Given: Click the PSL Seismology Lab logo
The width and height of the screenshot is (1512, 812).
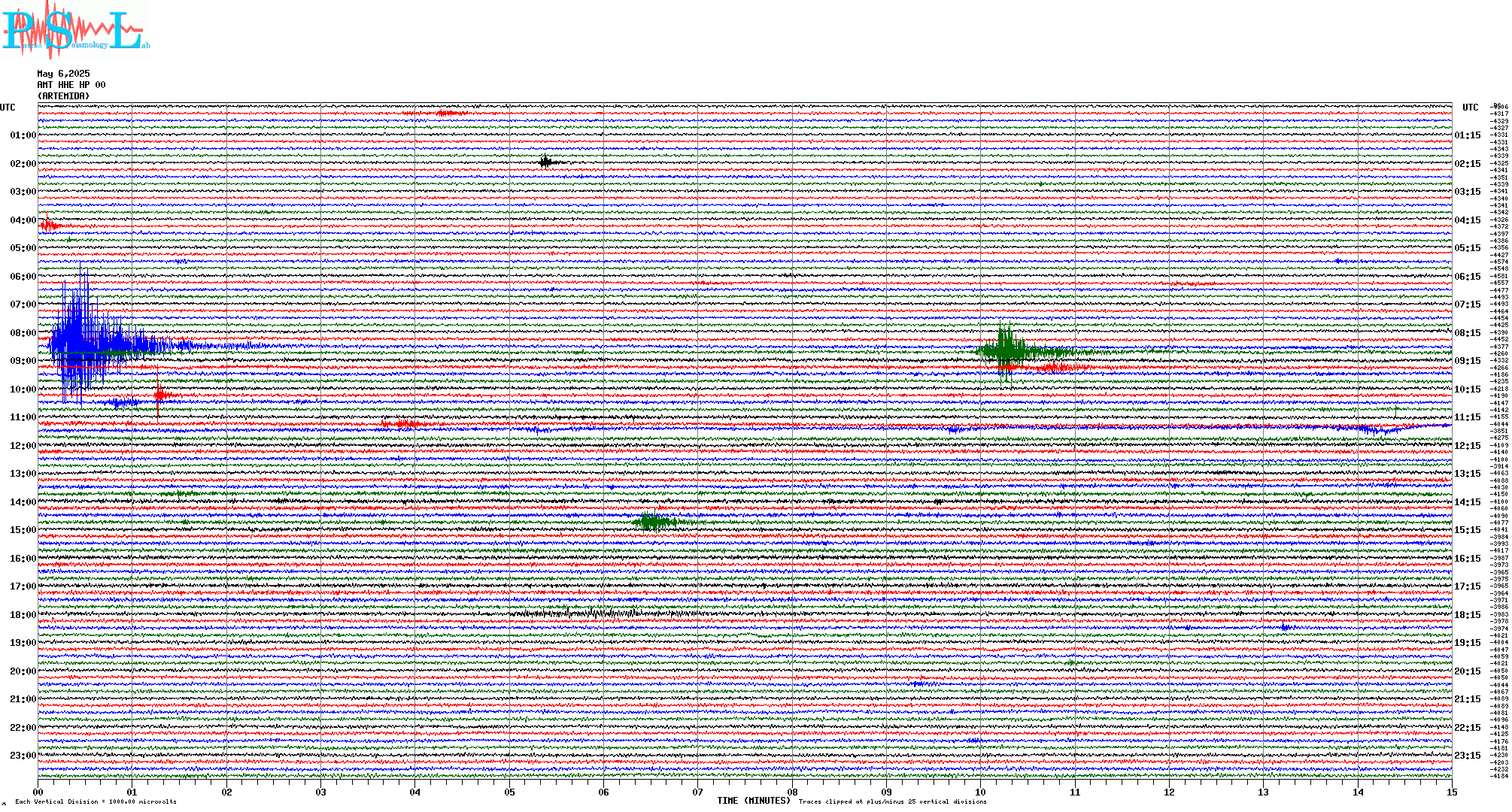Looking at the screenshot, I should tap(75, 30).
